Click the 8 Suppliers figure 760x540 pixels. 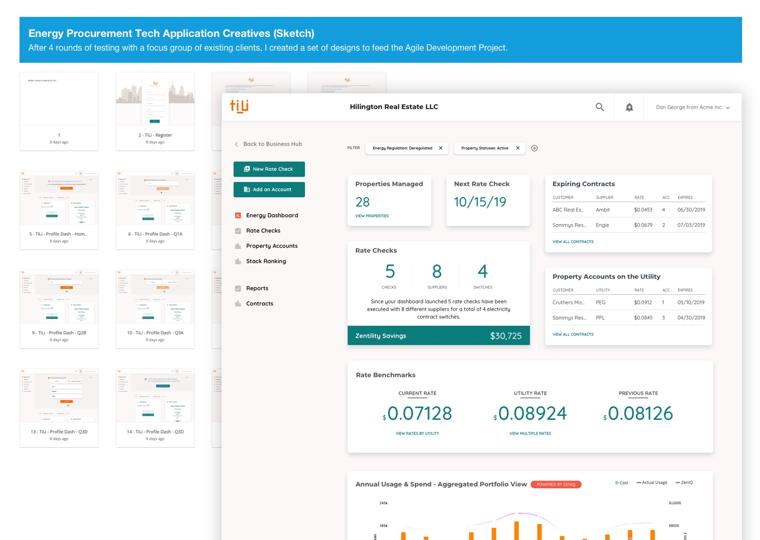pyautogui.click(x=437, y=271)
